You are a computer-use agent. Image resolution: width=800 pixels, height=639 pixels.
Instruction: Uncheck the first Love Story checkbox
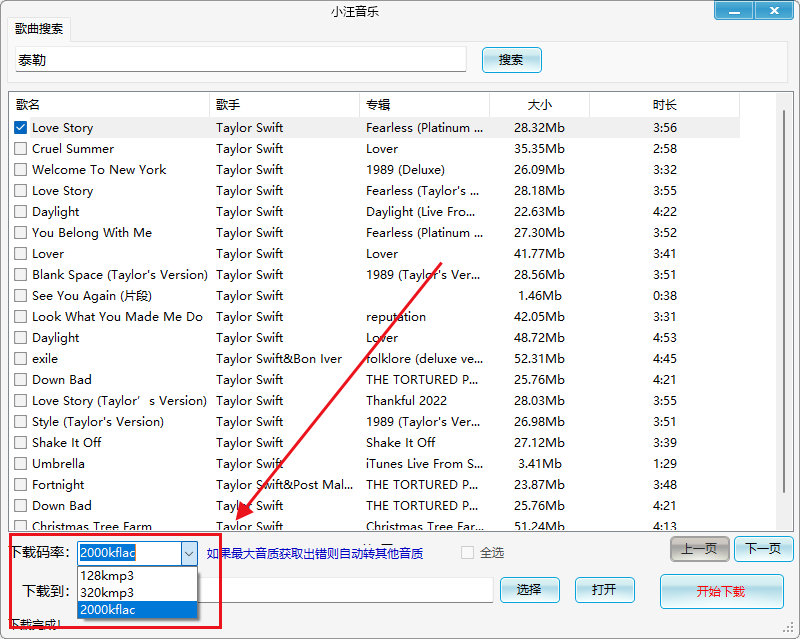tap(20, 128)
